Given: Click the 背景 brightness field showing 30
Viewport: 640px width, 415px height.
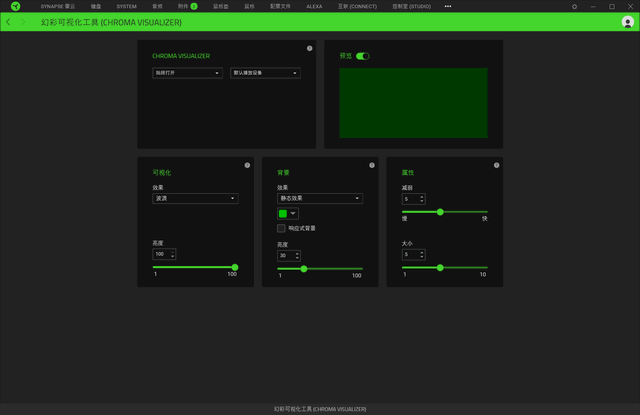Looking at the screenshot, I should pyautogui.click(x=289, y=256).
